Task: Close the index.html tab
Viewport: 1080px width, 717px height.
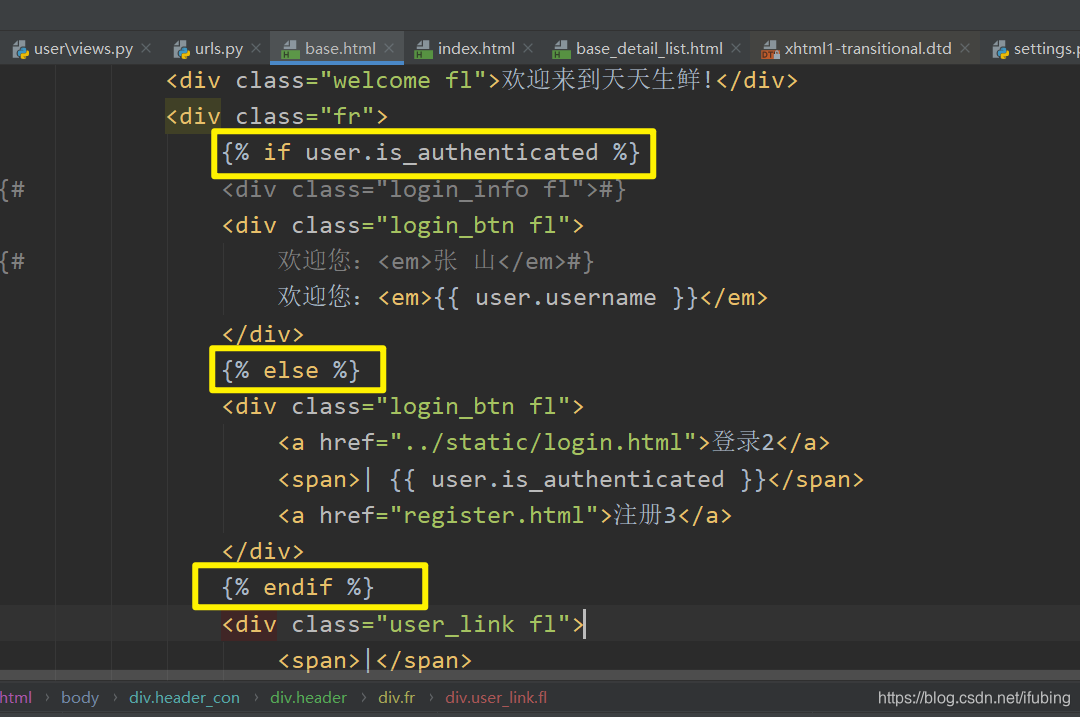Action: point(528,48)
